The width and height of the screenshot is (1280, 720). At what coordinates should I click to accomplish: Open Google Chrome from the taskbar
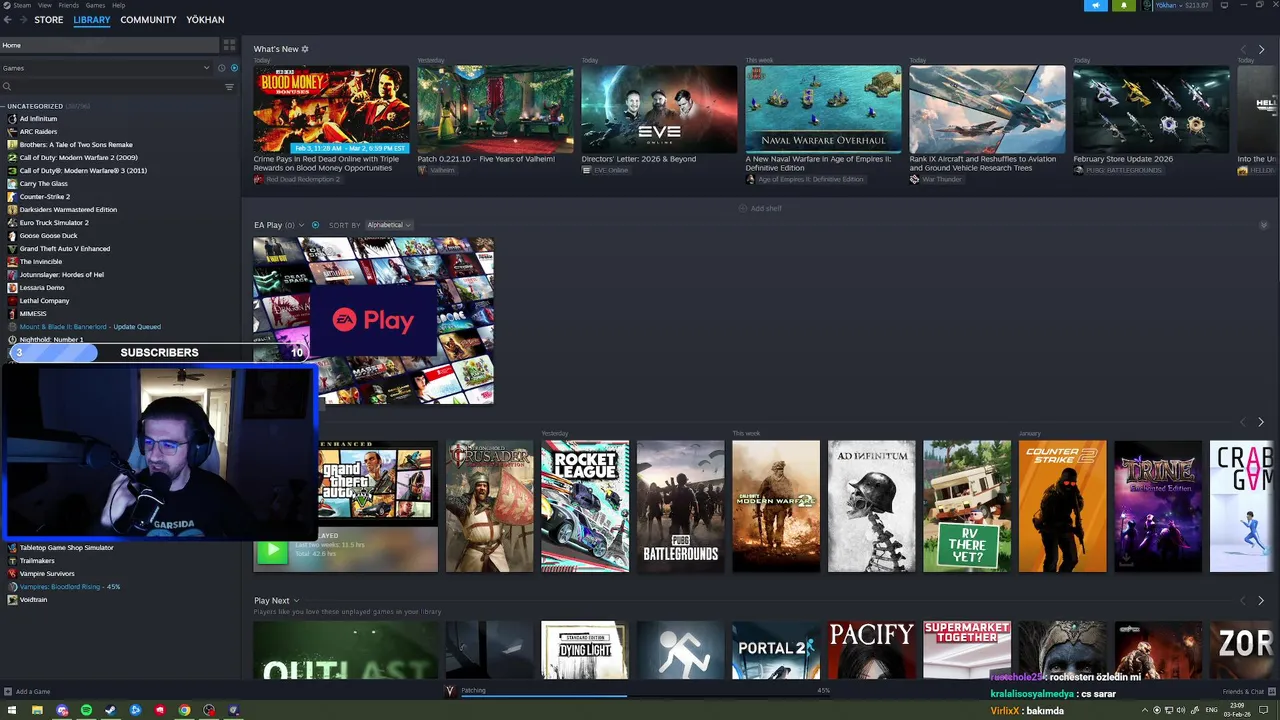pyautogui.click(x=184, y=710)
